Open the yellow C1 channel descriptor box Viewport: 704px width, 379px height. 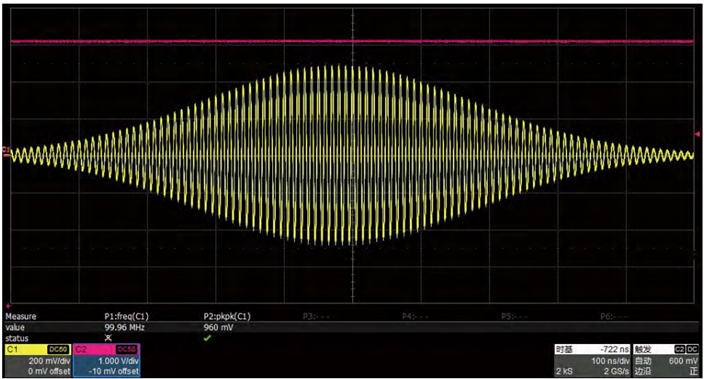pyautogui.click(x=38, y=360)
